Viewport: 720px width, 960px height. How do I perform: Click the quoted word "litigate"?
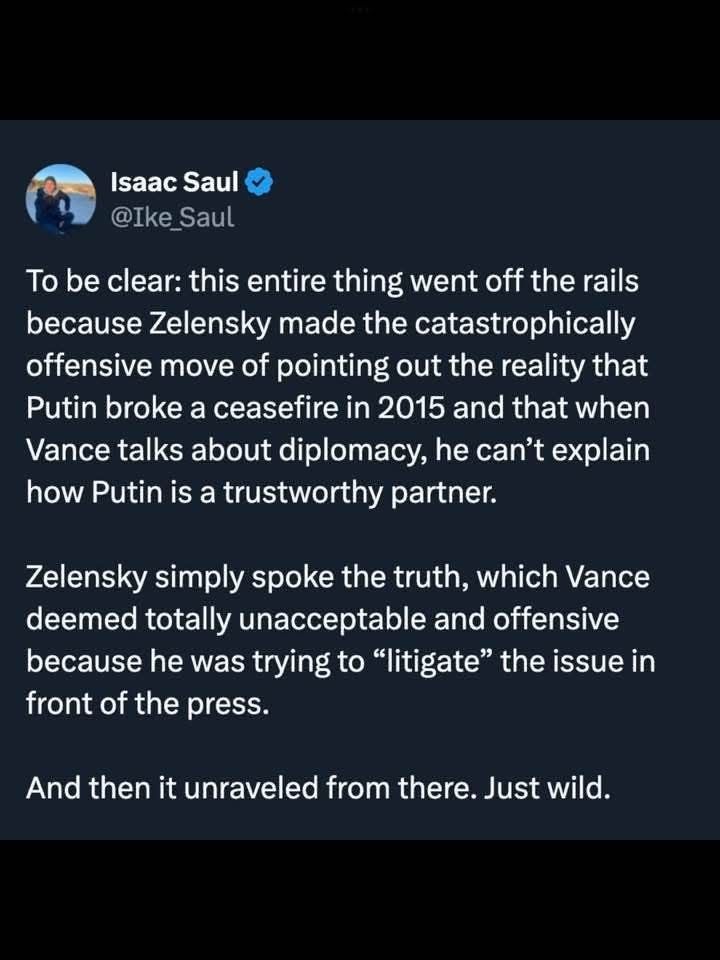[x=432, y=662]
